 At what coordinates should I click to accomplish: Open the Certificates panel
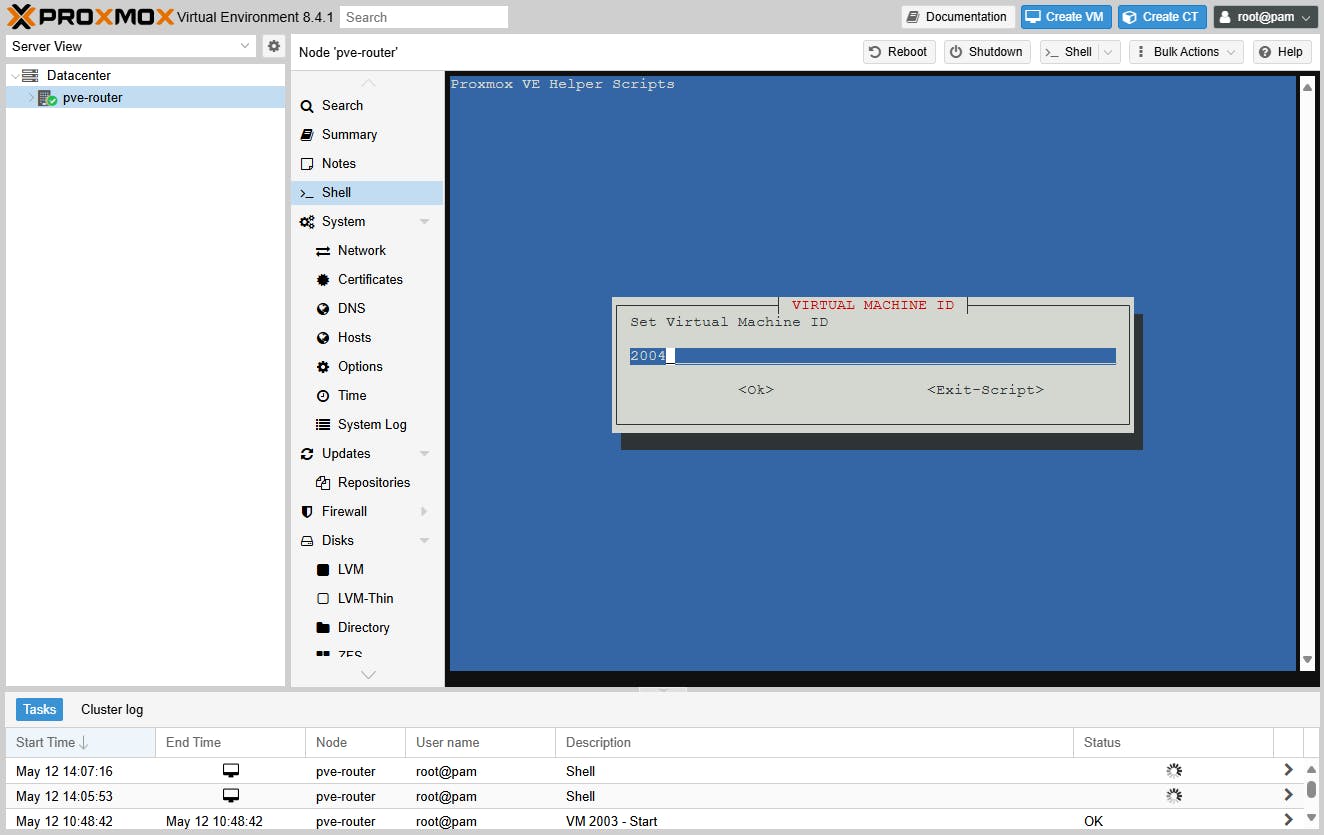pyautogui.click(x=321, y=279)
